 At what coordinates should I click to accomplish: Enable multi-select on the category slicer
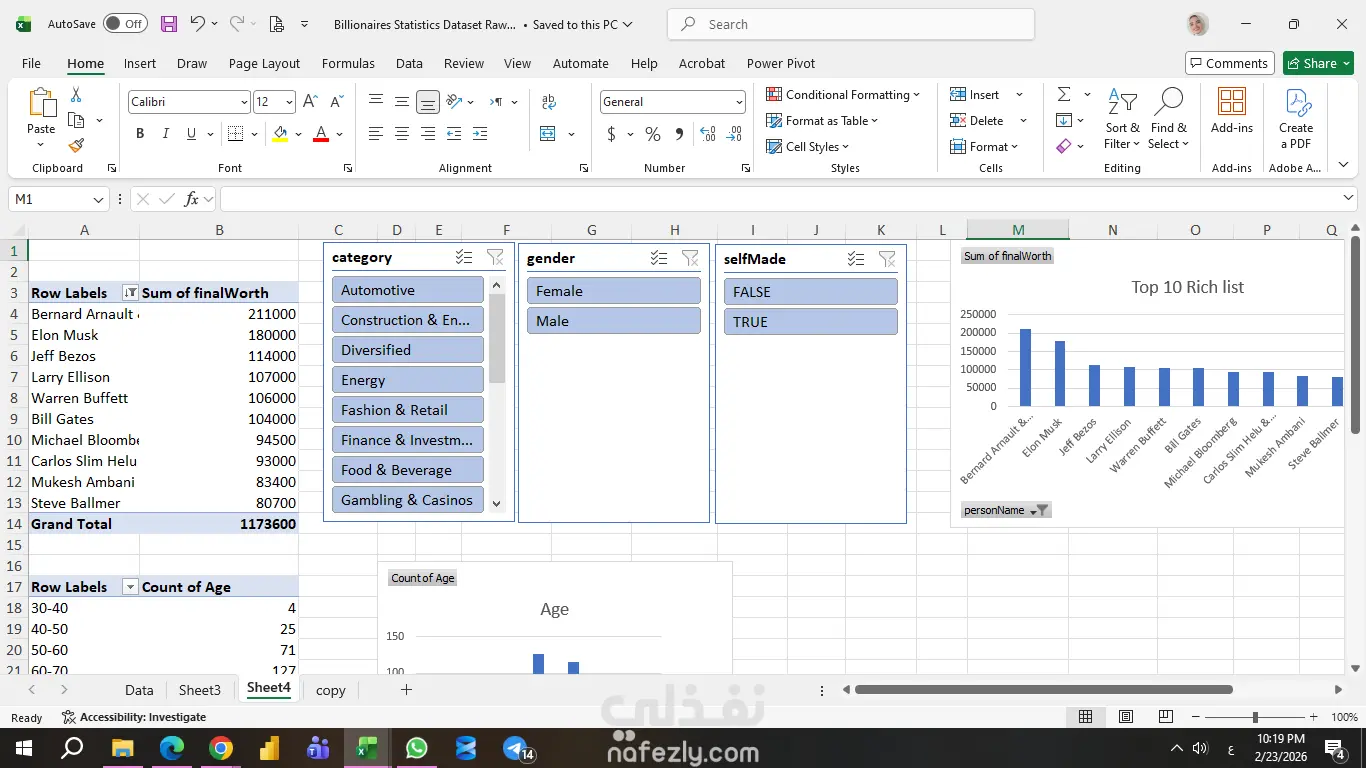pos(464,257)
